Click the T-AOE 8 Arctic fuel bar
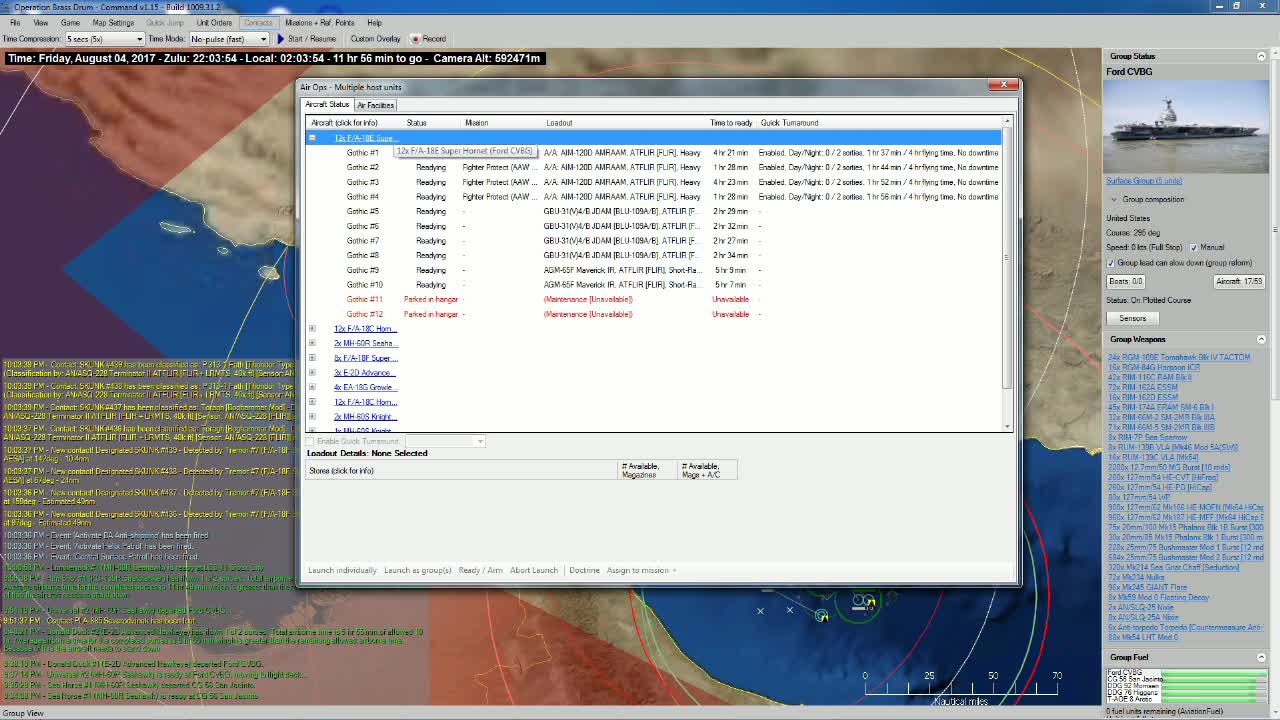 (1212, 699)
